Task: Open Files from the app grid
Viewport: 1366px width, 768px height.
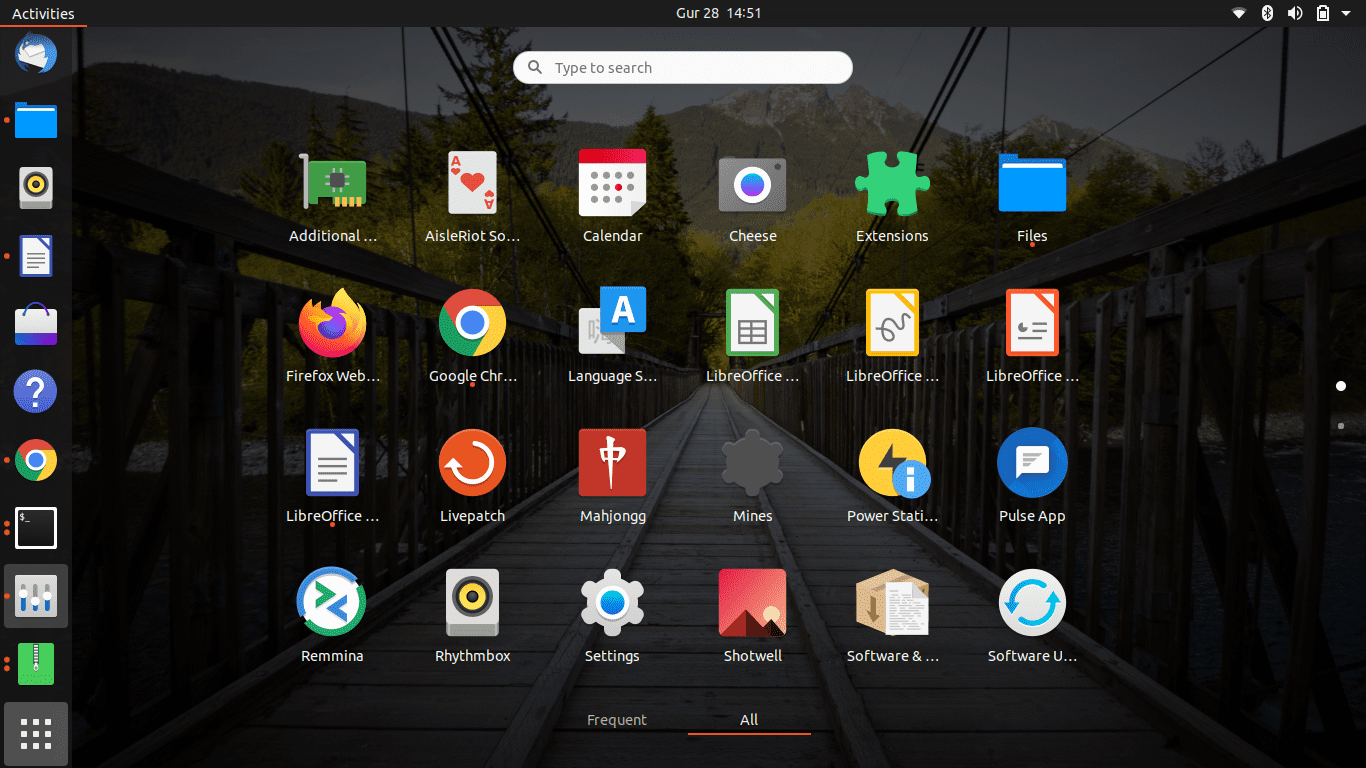Action: point(1032,184)
